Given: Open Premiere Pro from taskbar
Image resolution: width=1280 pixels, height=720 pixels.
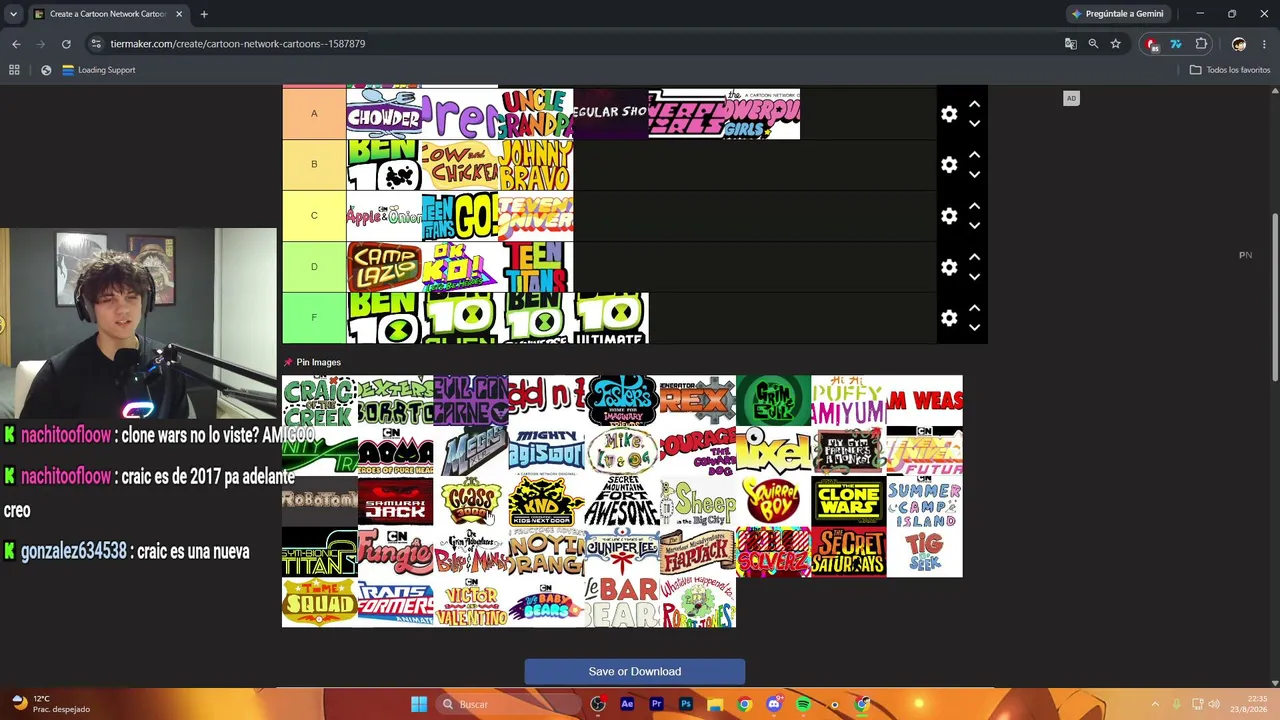Looking at the screenshot, I should [656, 704].
